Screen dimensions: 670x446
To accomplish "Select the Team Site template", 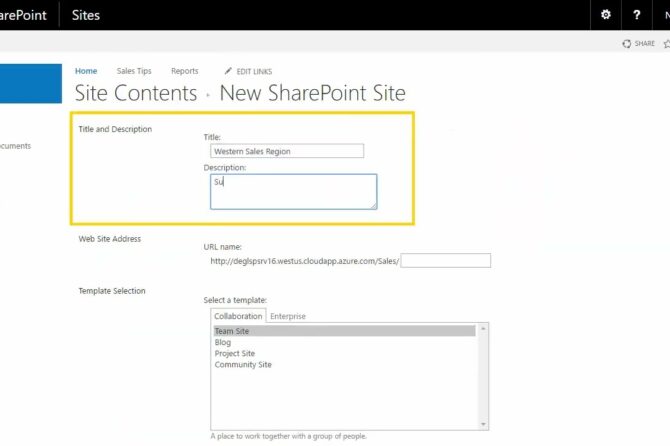I will coord(232,331).
